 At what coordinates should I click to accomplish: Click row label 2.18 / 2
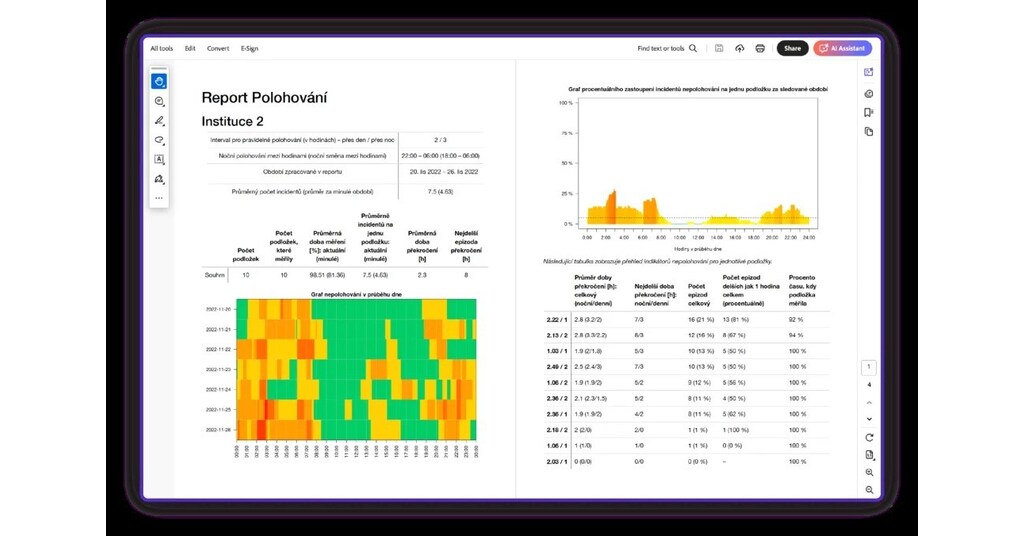pos(557,430)
